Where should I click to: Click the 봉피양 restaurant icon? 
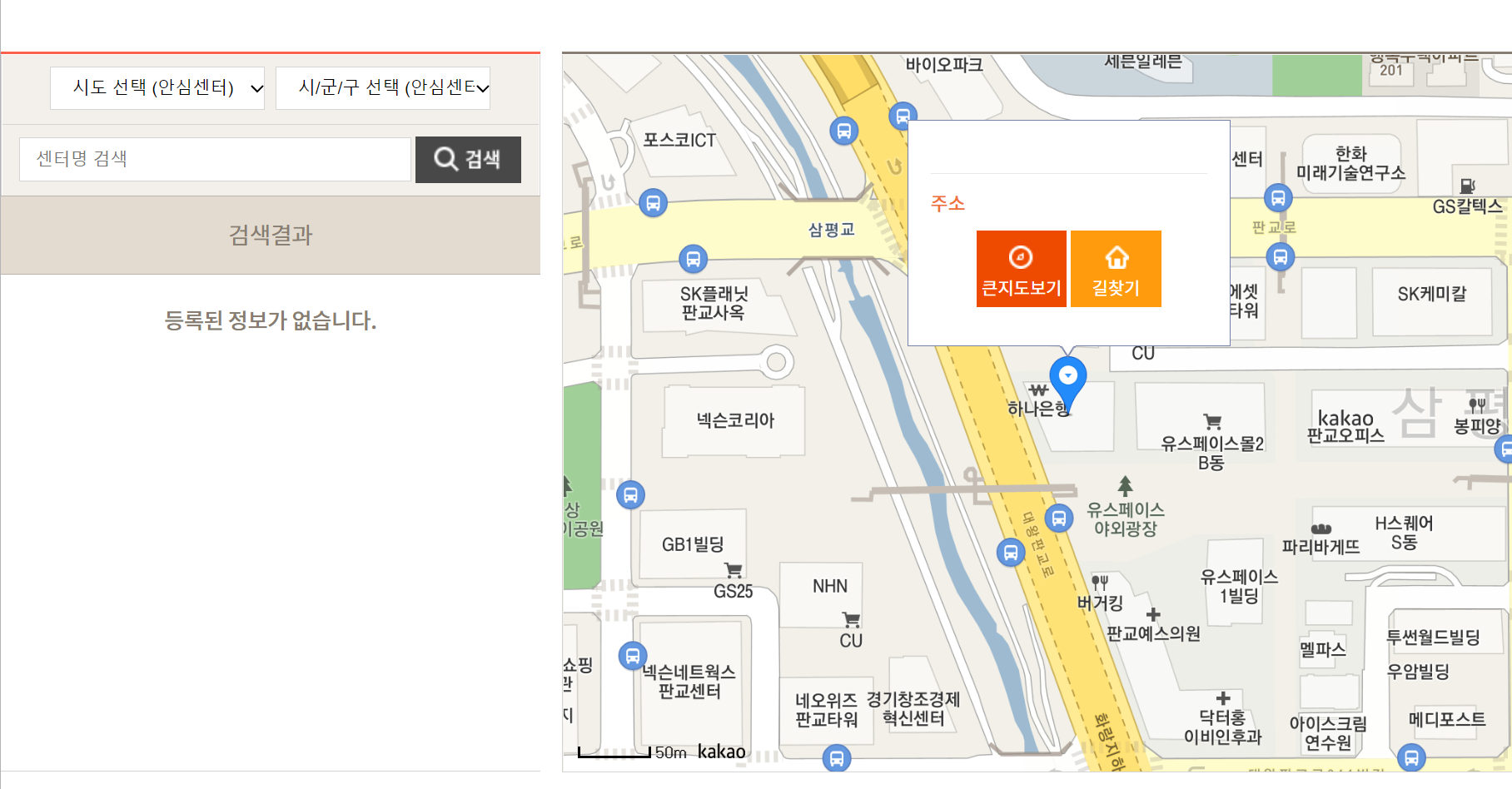[x=1477, y=405]
